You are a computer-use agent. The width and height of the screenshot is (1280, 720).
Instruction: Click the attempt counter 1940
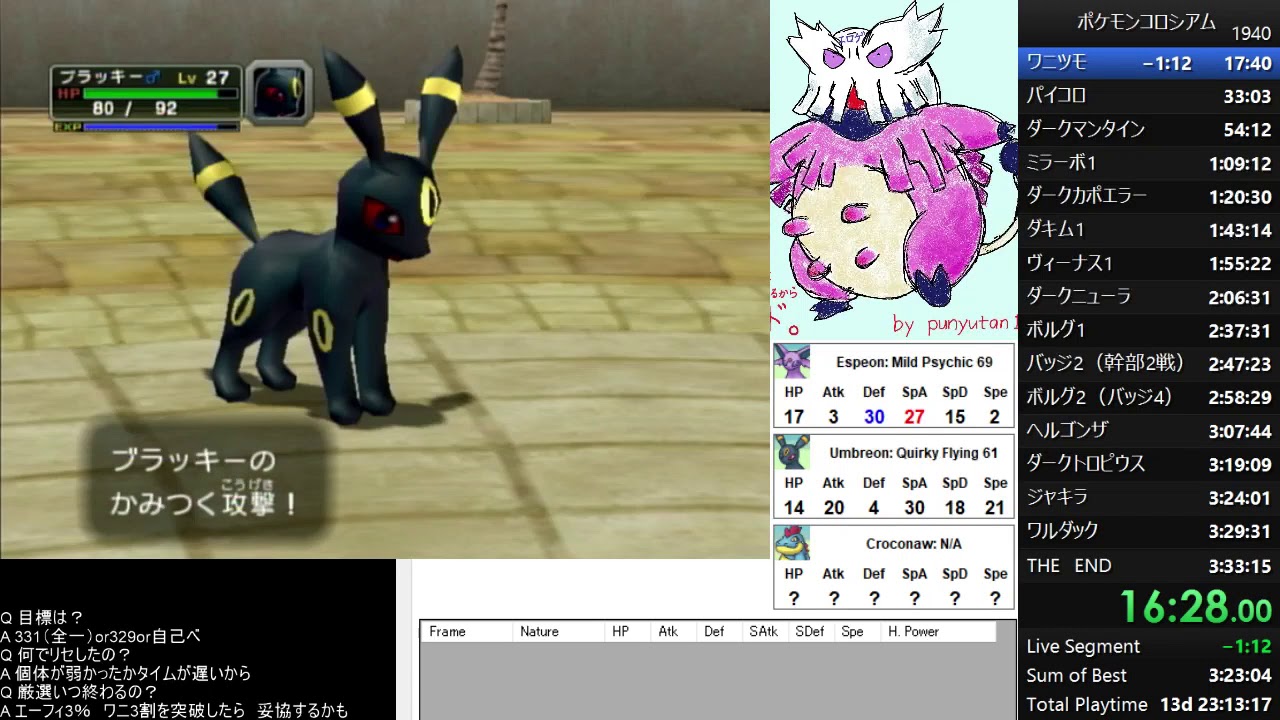[1251, 34]
